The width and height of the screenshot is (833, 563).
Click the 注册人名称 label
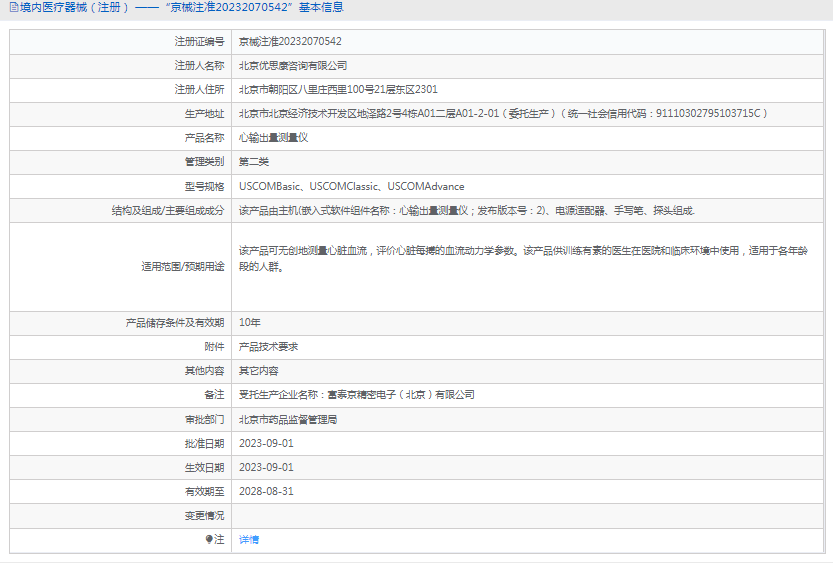click(199, 65)
